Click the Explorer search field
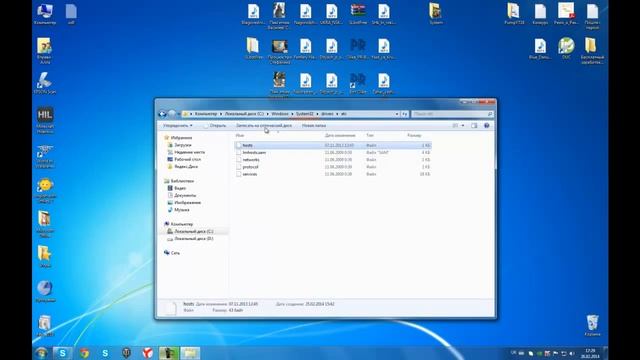 (452, 114)
